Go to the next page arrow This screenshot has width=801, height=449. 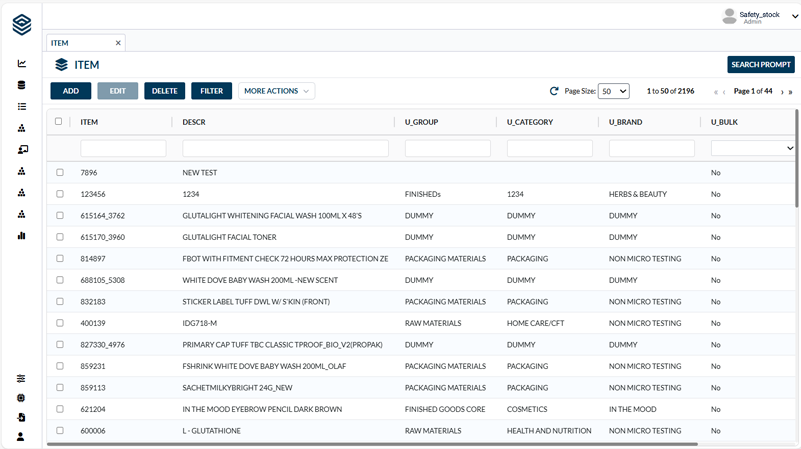781,92
